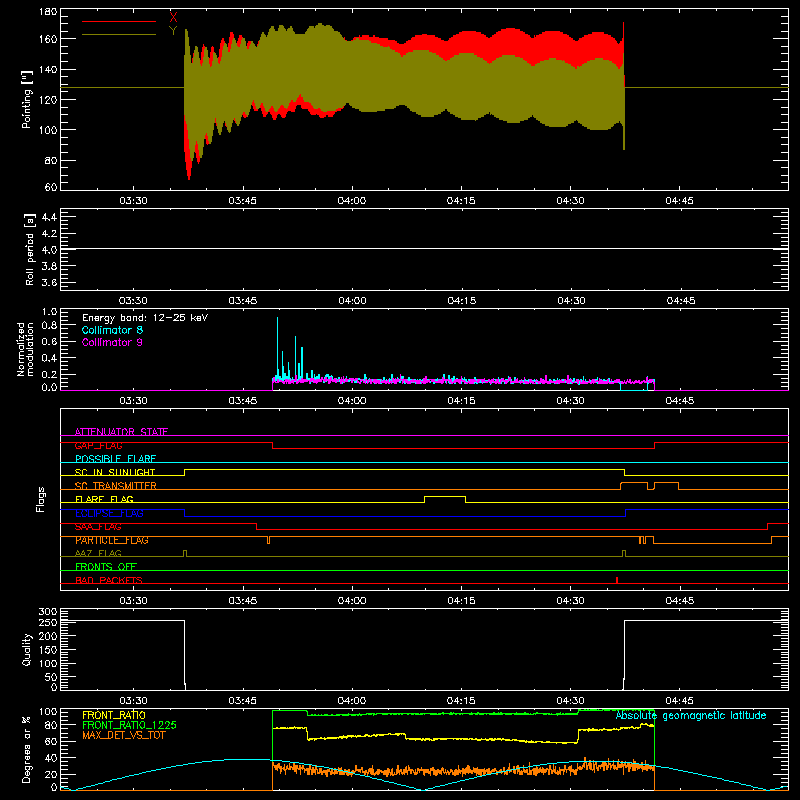800x800 pixels.
Task: Click the '04:00' tick under the Pointing plot
Action: 352,201
